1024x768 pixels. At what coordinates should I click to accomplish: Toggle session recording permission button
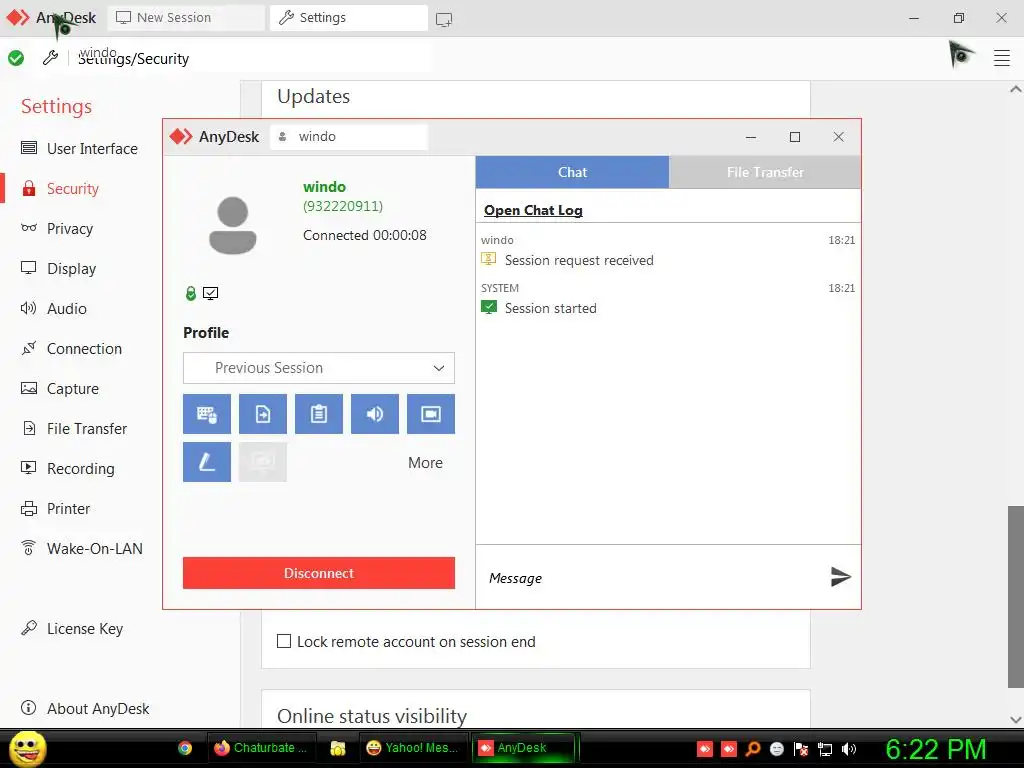[431, 414]
